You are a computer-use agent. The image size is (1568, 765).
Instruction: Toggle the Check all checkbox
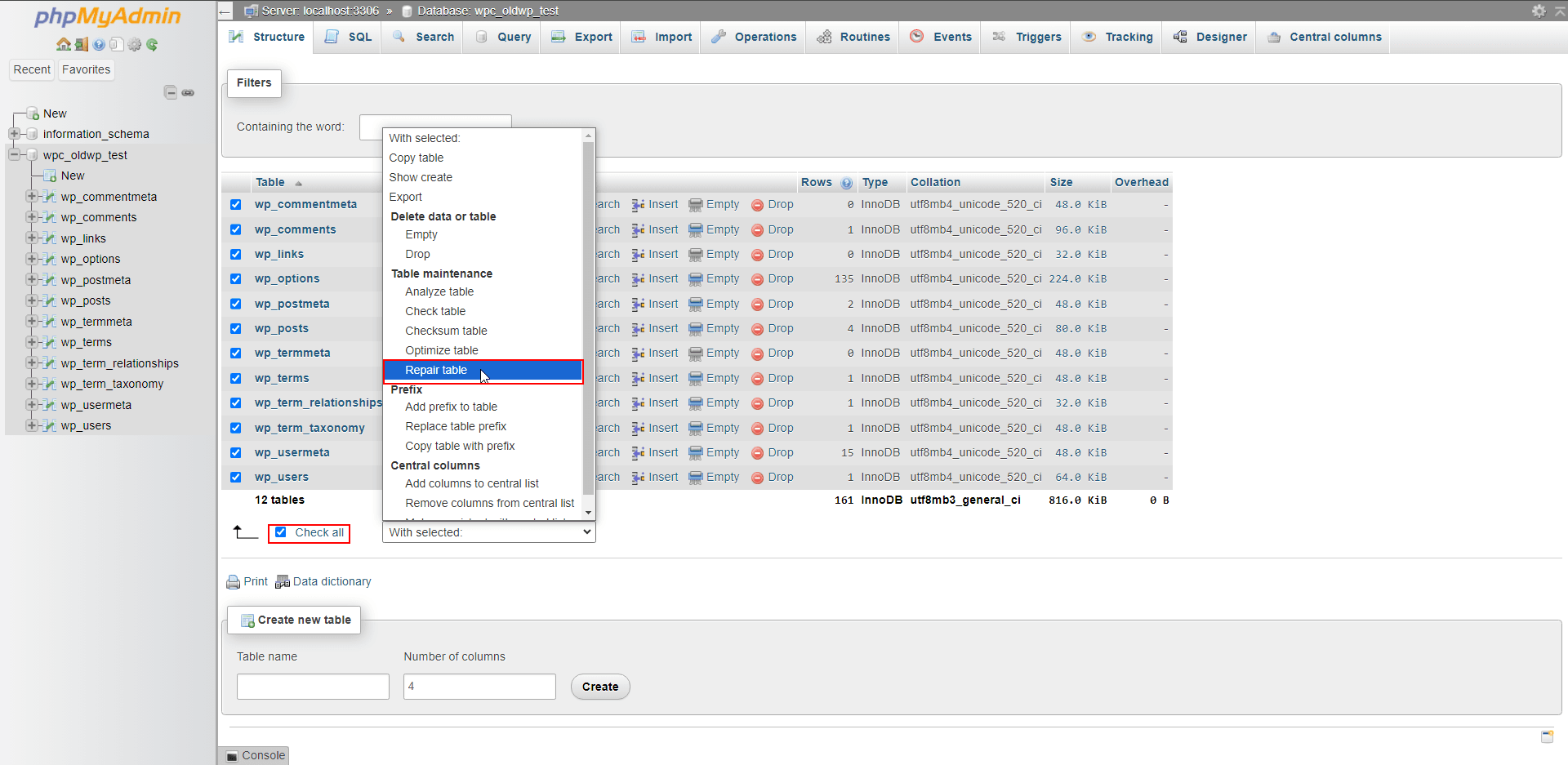pos(281,532)
